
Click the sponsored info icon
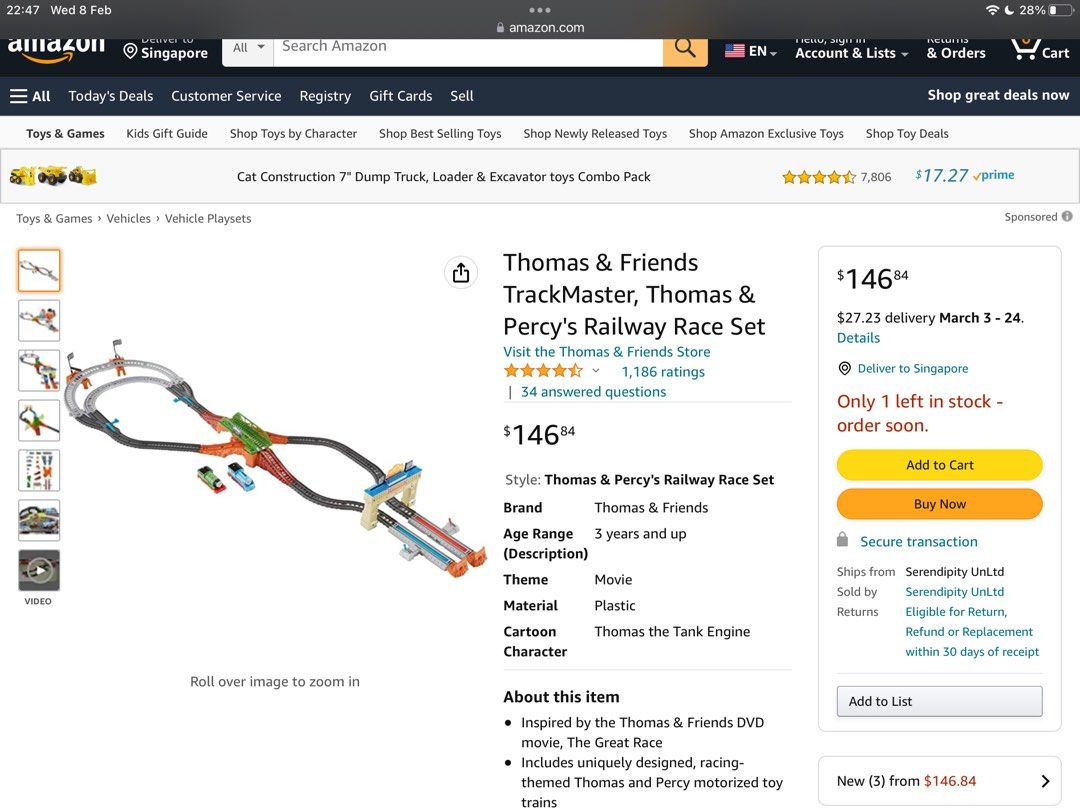[x=1066, y=216]
